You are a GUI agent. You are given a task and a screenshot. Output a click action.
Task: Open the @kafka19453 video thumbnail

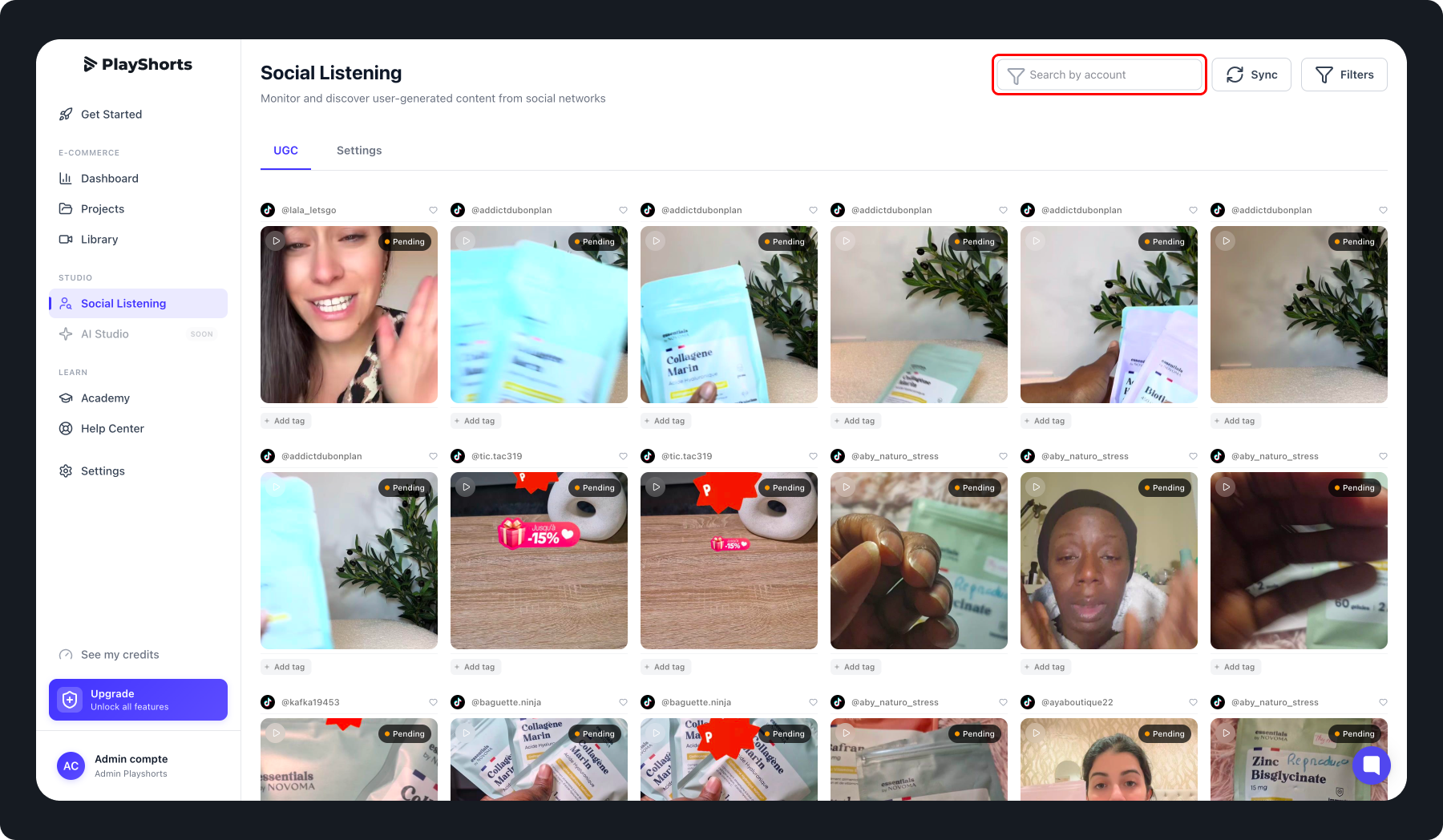point(349,759)
